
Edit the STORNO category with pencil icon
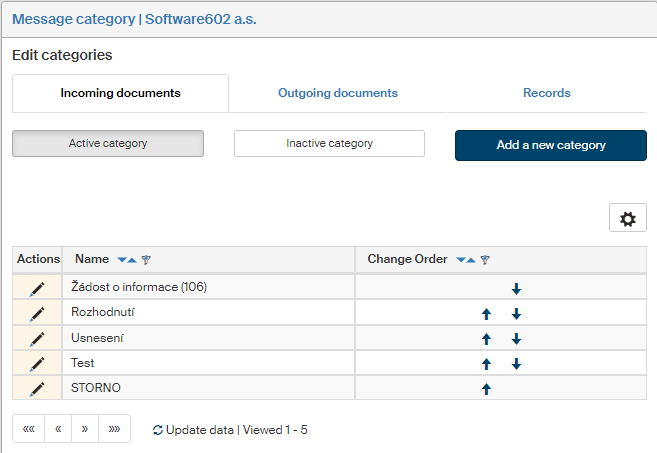coord(37,390)
